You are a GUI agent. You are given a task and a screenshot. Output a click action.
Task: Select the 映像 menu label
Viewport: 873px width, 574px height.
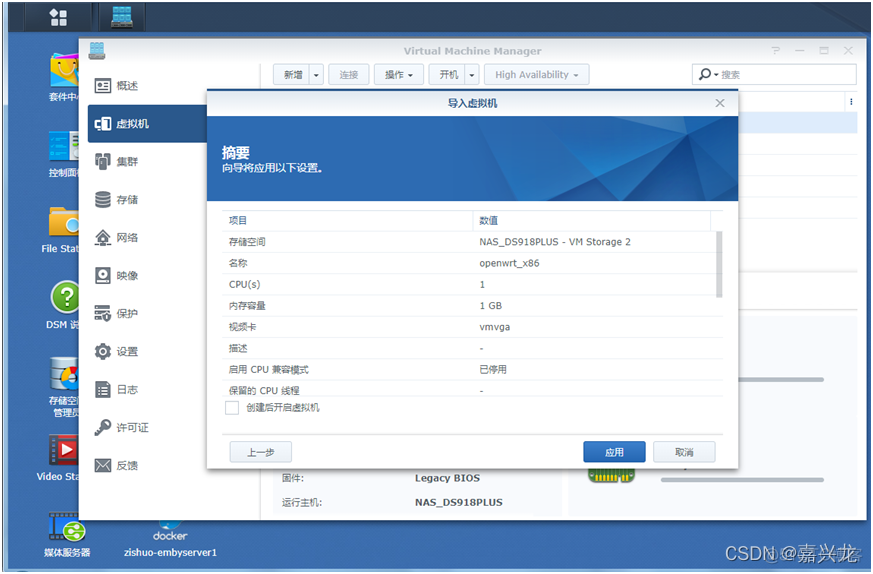(x=127, y=276)
